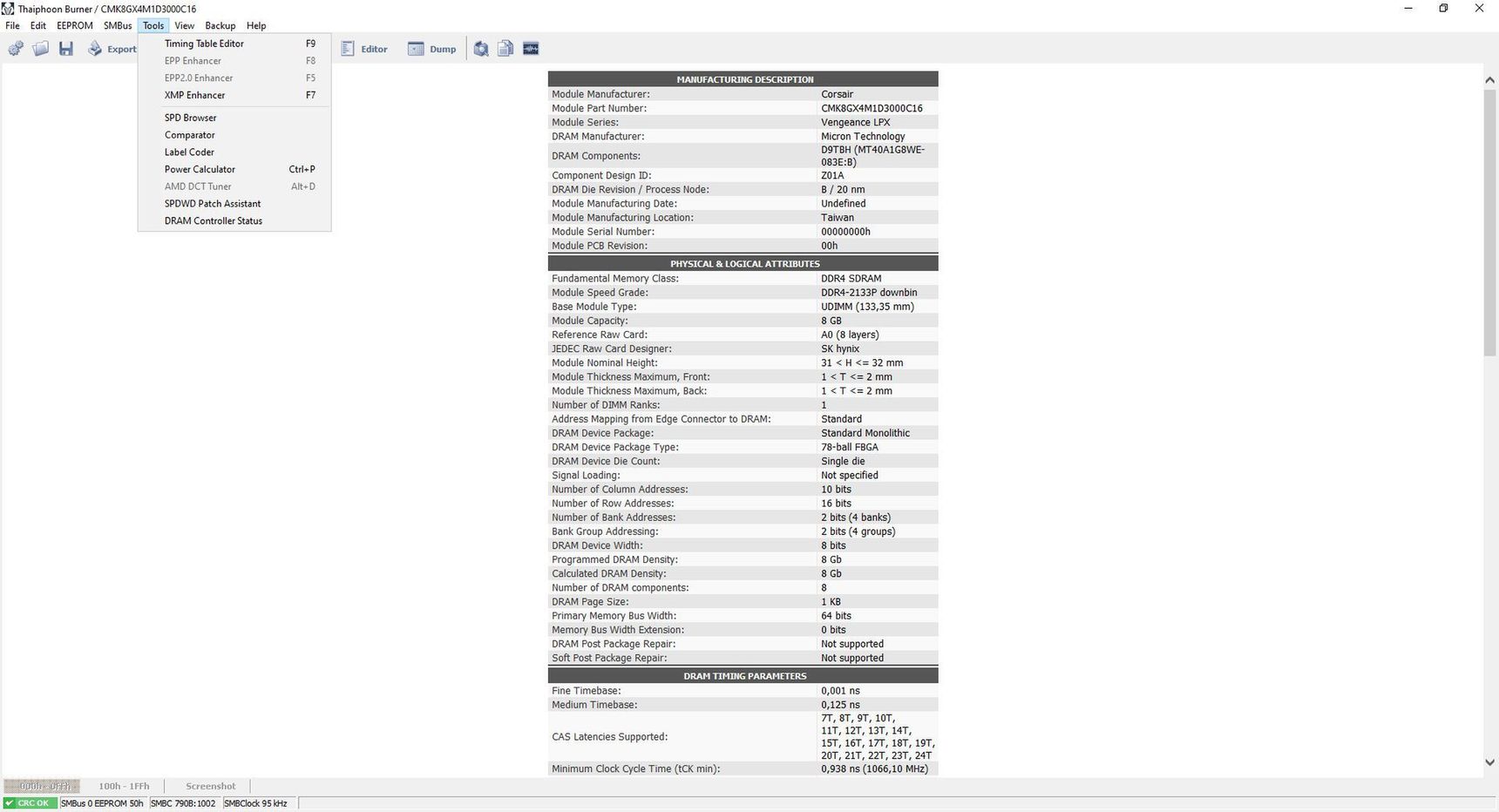This screenshot has height=812, width=1499.
Task: Click the vertical scrollbar down arrow
Action: (x=1489, y=762)
